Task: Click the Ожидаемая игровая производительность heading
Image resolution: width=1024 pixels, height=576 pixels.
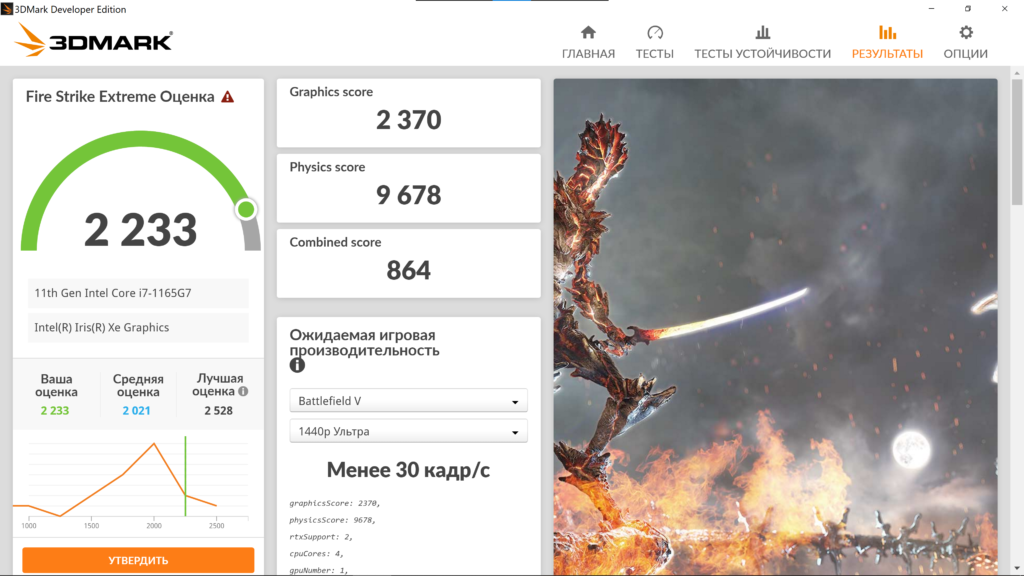Action: tap(364, 343)
